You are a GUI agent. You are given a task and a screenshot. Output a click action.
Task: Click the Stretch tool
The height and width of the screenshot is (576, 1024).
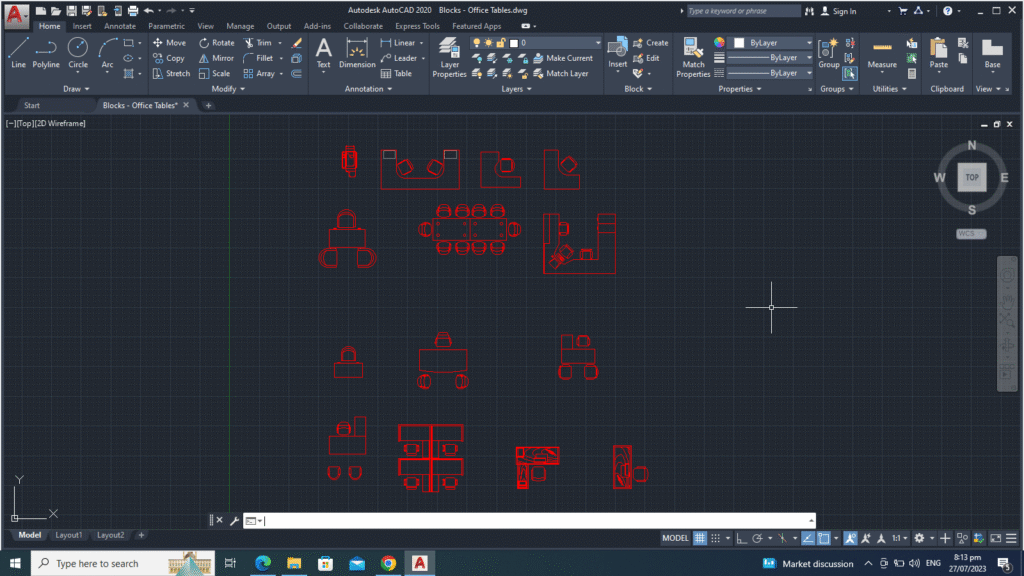tap(171, 74)
